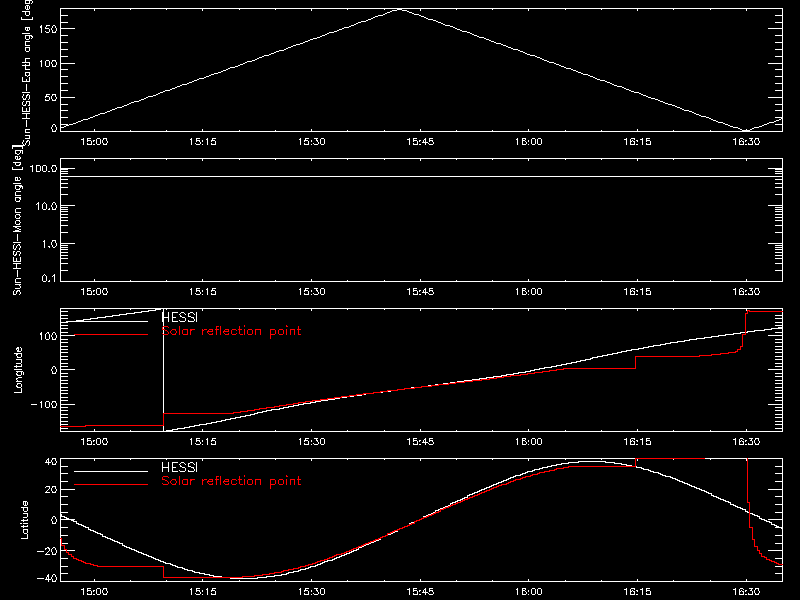Click the 100 tick on Earth angle axis

(x=48, y=64)
